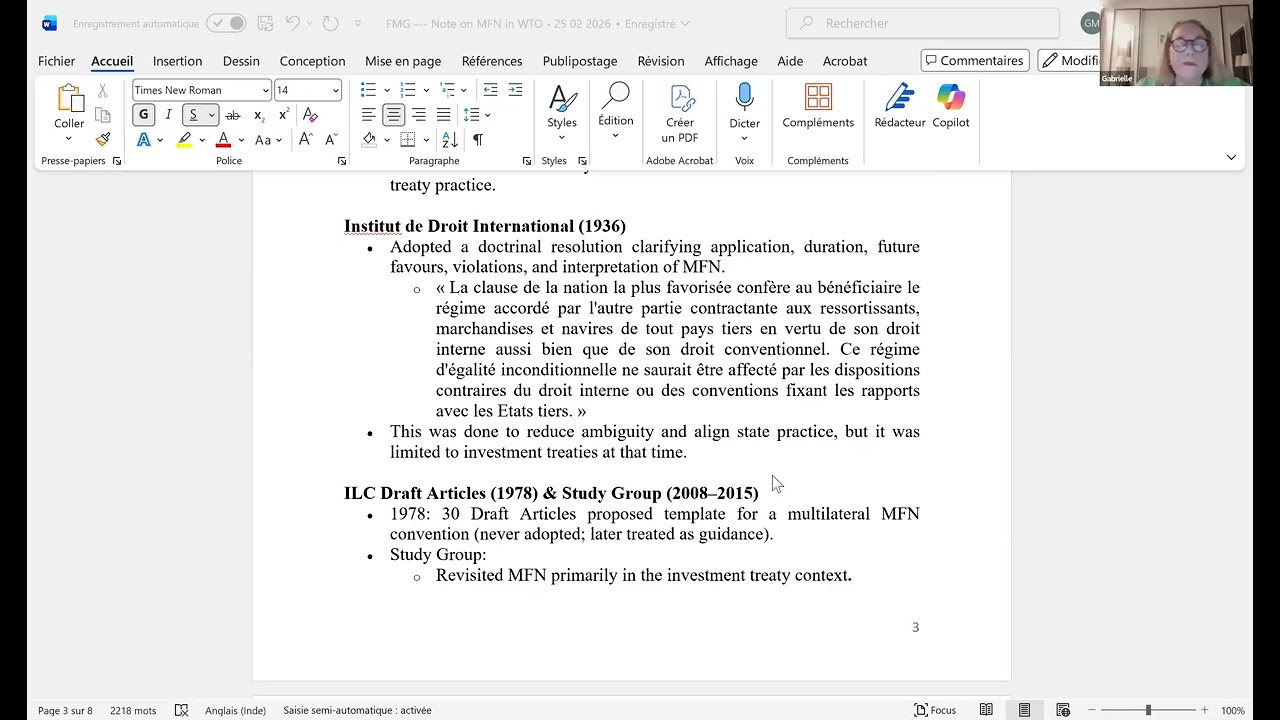1280x720 pixels.
Task: Decrease the font size
Action: [331, 140]
